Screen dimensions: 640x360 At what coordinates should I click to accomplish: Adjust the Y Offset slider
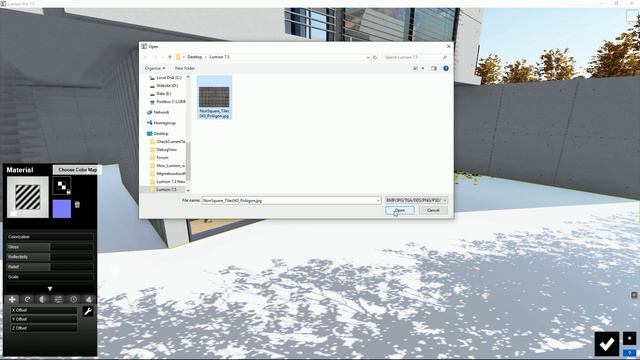[44, 319]
